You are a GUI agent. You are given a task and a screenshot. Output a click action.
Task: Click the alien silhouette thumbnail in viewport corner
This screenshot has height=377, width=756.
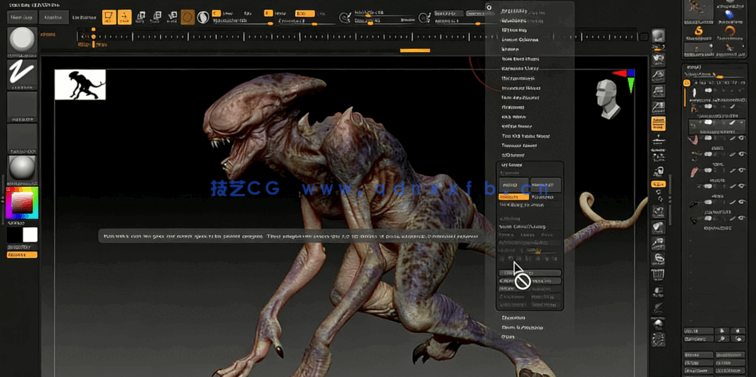point(80,85)
